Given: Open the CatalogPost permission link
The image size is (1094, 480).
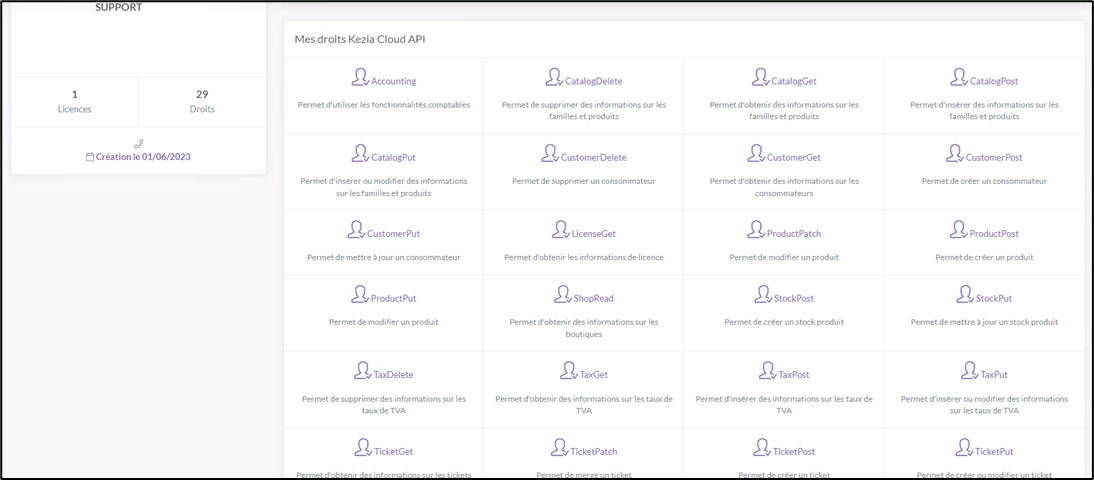Looking at the screenshot, I should (x=993, y=81).
